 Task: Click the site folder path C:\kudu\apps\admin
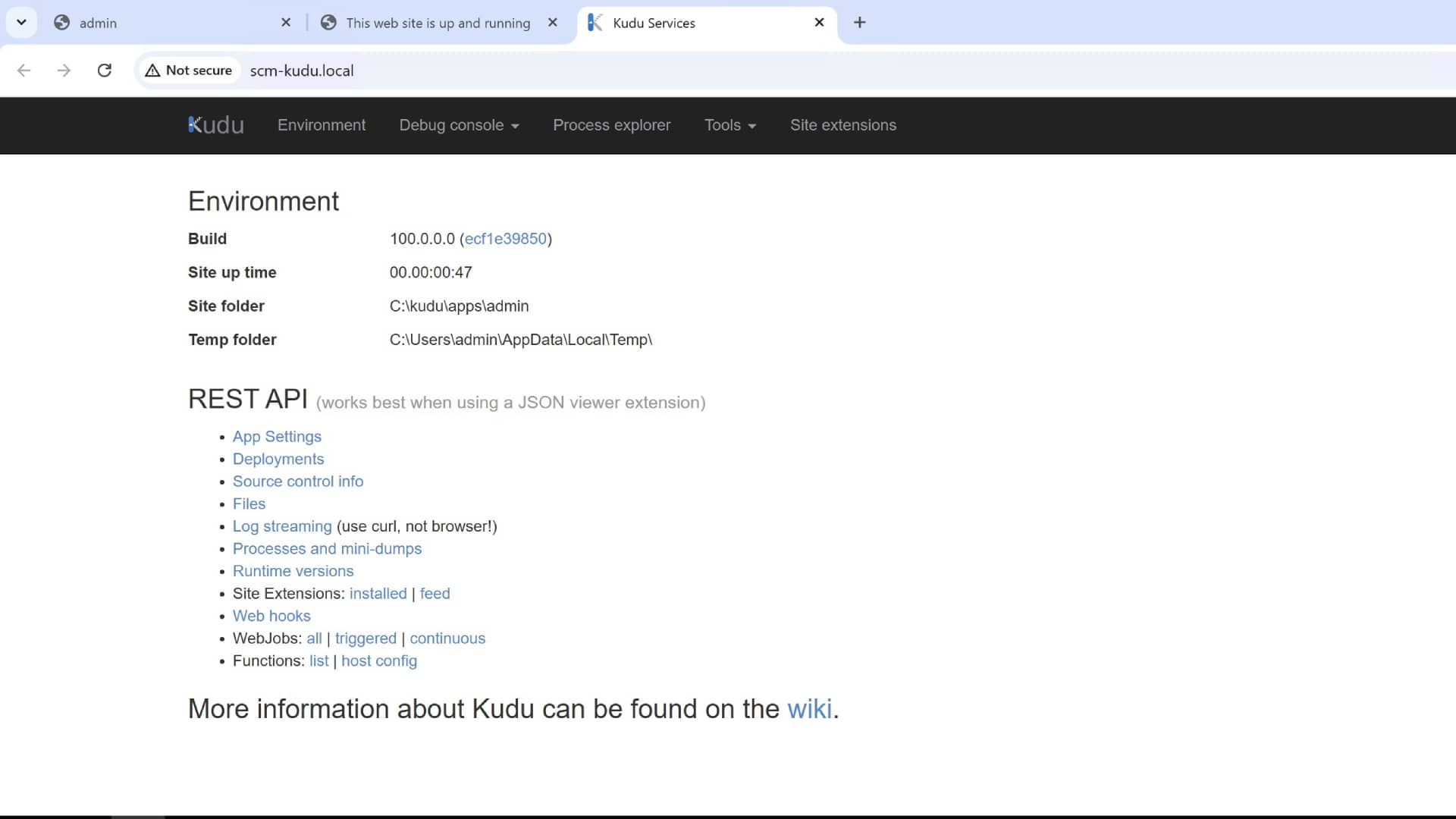(460, 306)
